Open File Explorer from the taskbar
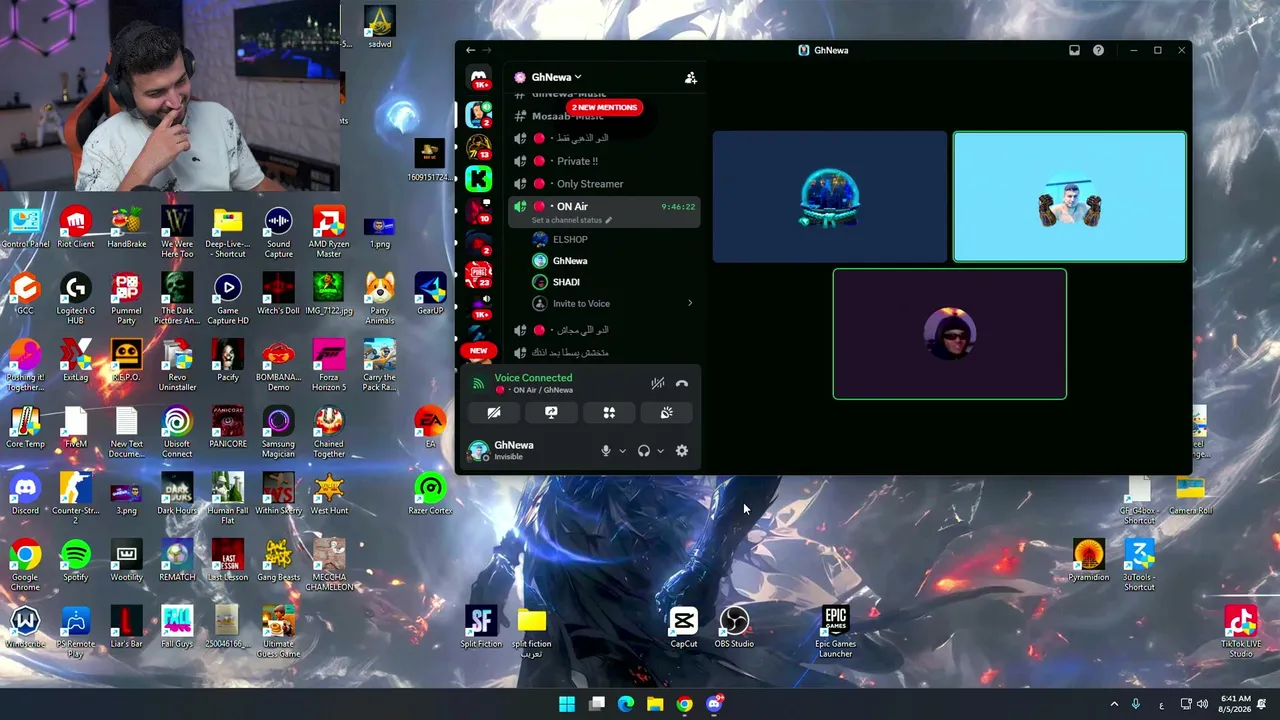Viewport: 1280px width, 720px height. 655,704
